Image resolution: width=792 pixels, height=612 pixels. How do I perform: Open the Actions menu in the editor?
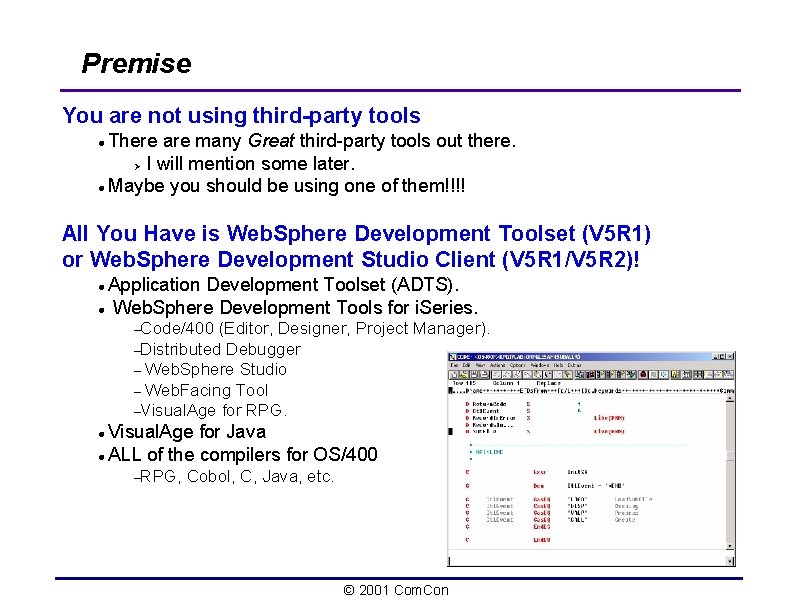tap(498, 365)
